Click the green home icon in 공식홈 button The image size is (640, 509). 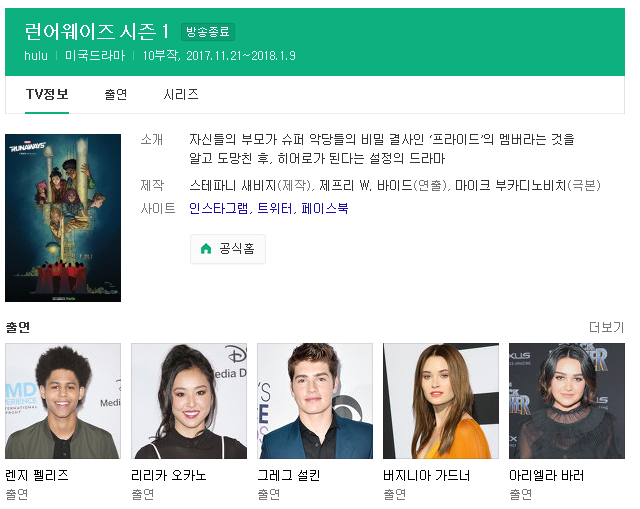pyautogui.click(x=206, y=249)
